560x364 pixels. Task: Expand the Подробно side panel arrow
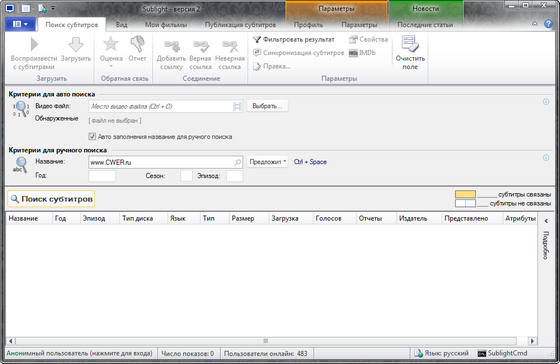pos(546,221)
